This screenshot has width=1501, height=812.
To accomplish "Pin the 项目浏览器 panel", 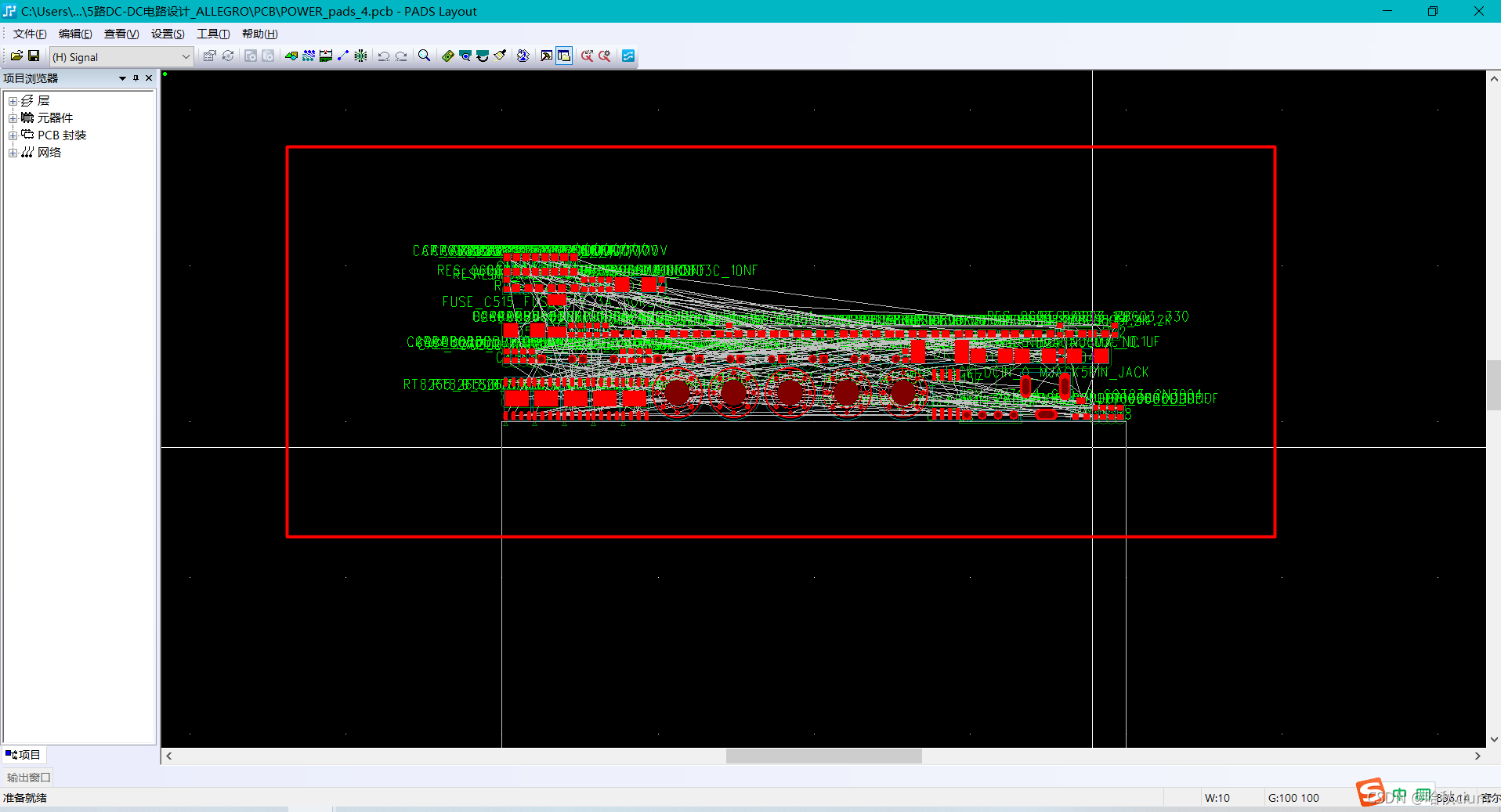I will (136, 78).
